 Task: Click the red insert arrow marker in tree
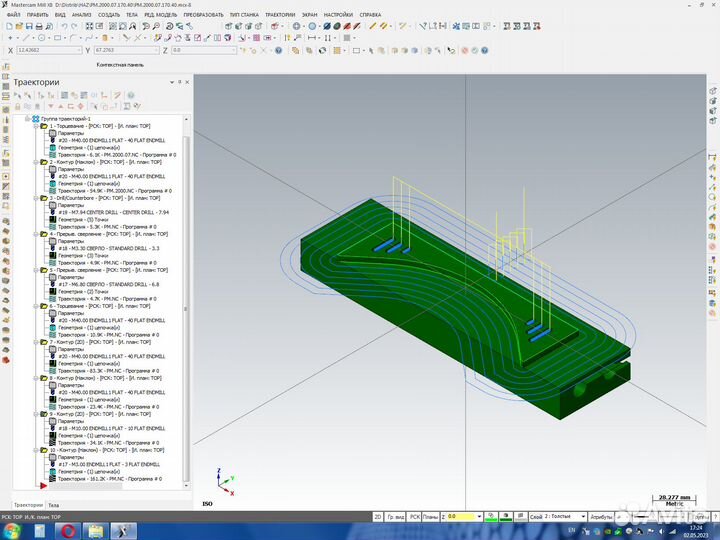pyautogui.click(x=43, y=485)
